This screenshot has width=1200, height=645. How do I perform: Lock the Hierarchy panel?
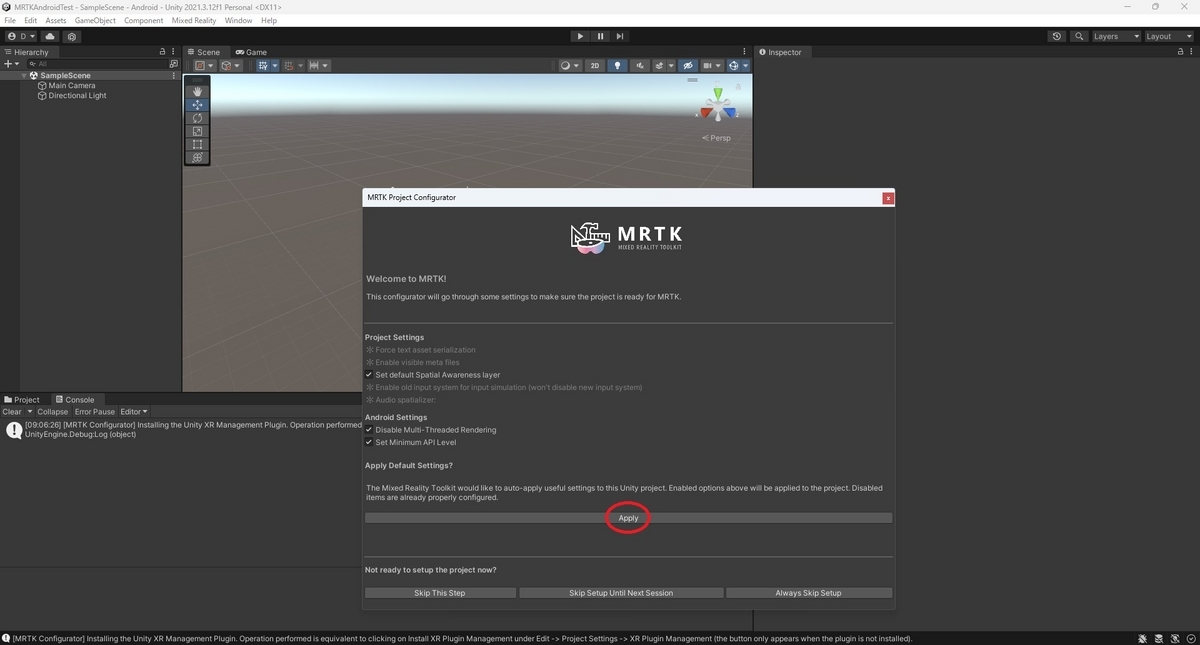pyautogui.click(x=162, y=52)
